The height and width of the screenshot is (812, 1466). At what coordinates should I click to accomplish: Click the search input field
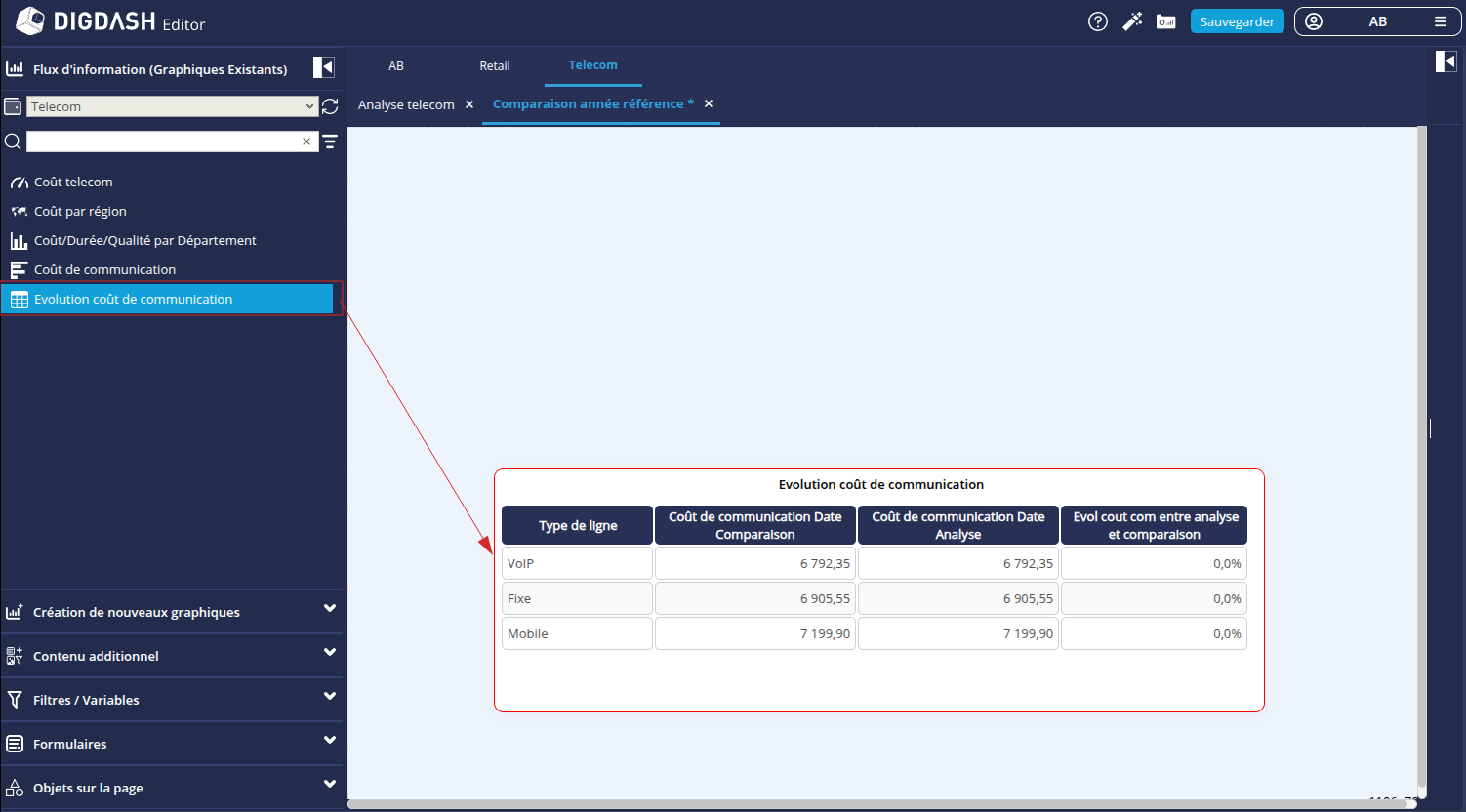click(162, 142)
